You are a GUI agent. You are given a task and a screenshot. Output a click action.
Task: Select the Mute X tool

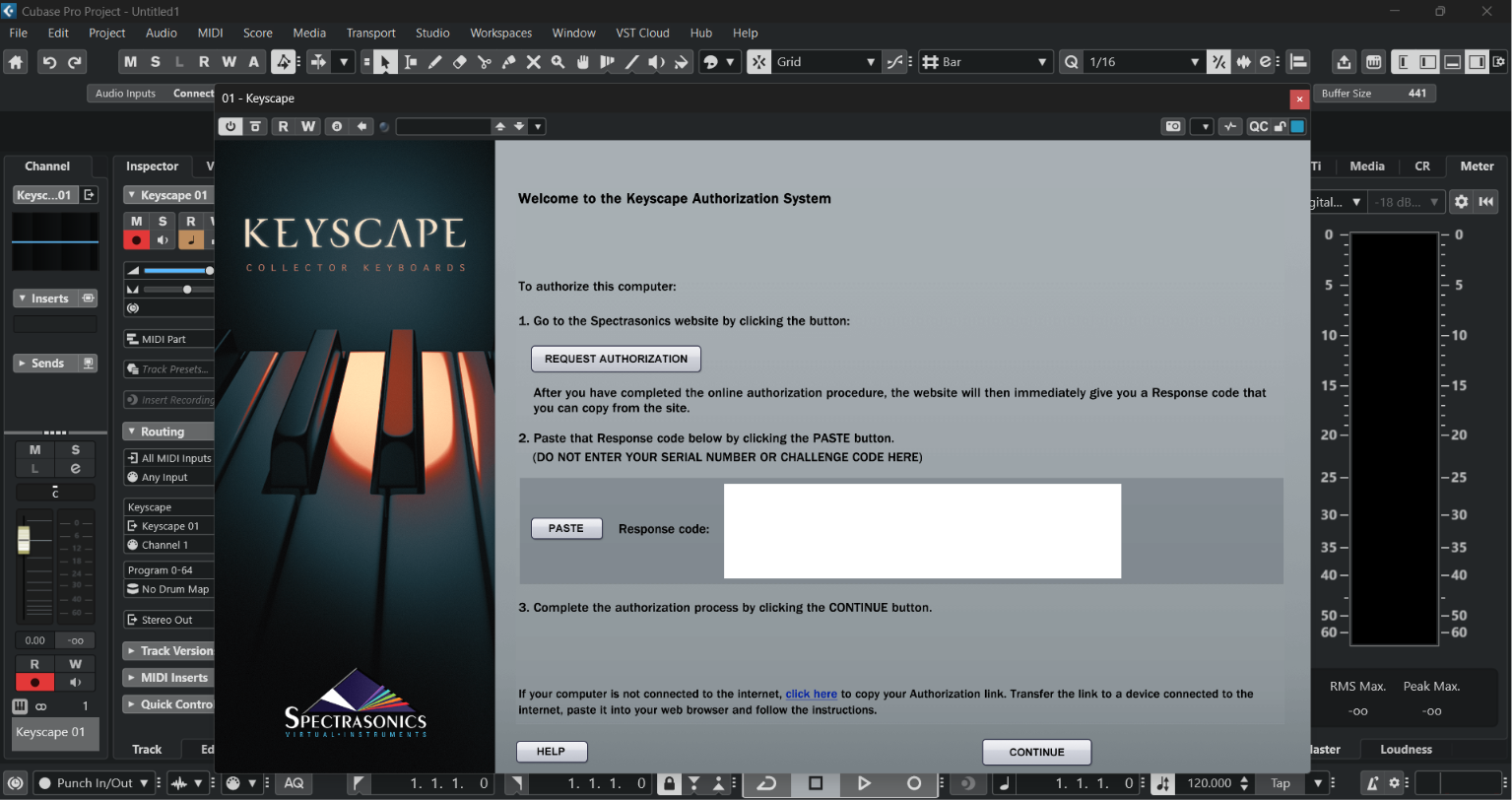pyautogui.click(x=533, y=62)
